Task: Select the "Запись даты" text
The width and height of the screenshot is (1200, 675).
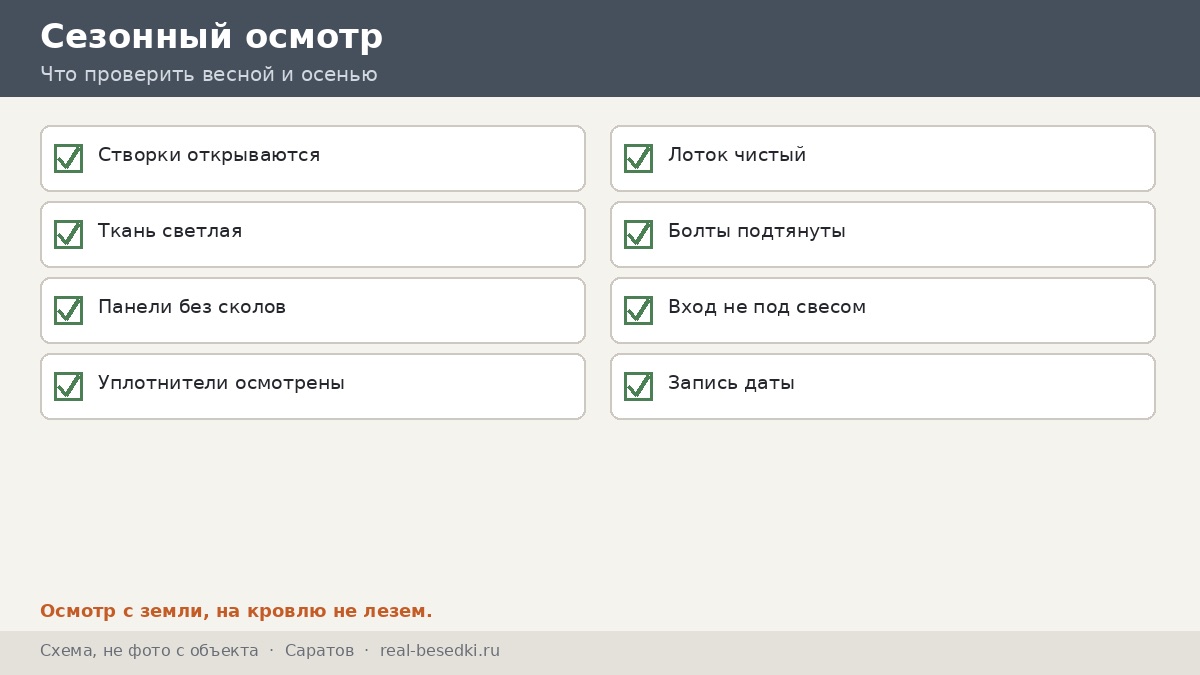Action: coord(731,383)
